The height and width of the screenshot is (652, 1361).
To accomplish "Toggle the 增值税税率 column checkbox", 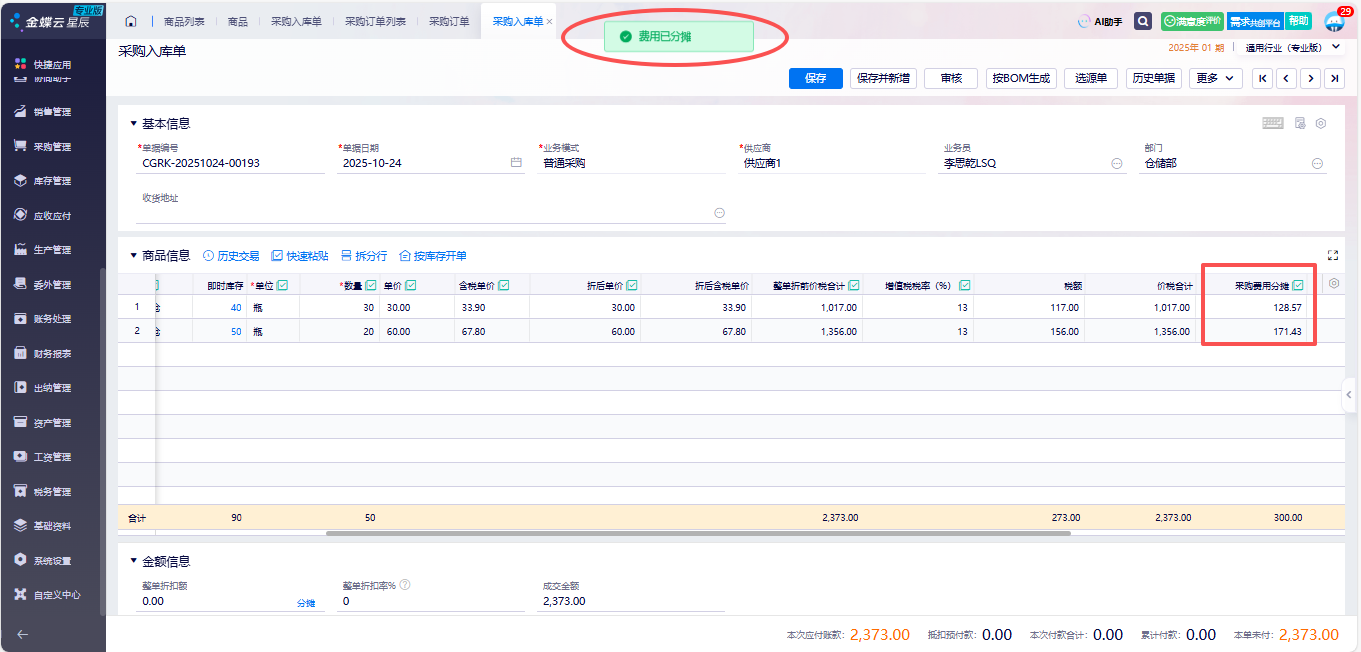I will coord(965,285).
